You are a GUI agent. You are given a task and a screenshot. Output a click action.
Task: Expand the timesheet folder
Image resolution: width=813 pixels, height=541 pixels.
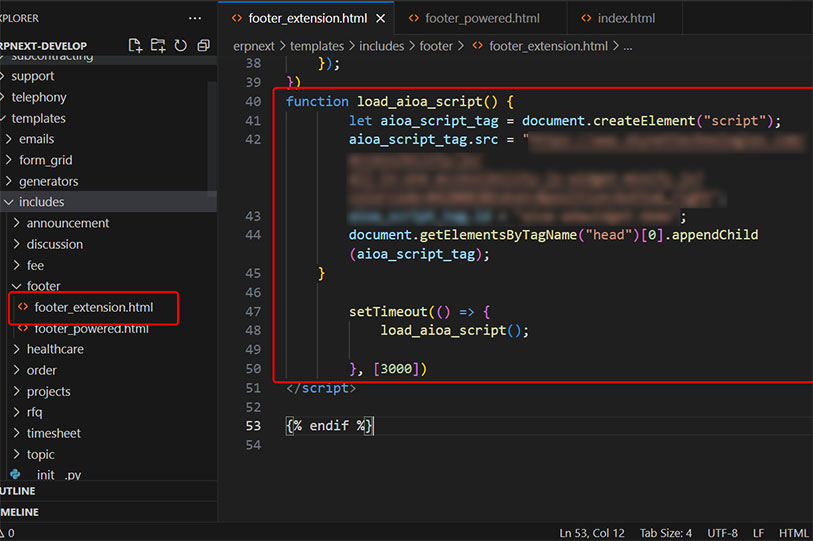[53, 433]
